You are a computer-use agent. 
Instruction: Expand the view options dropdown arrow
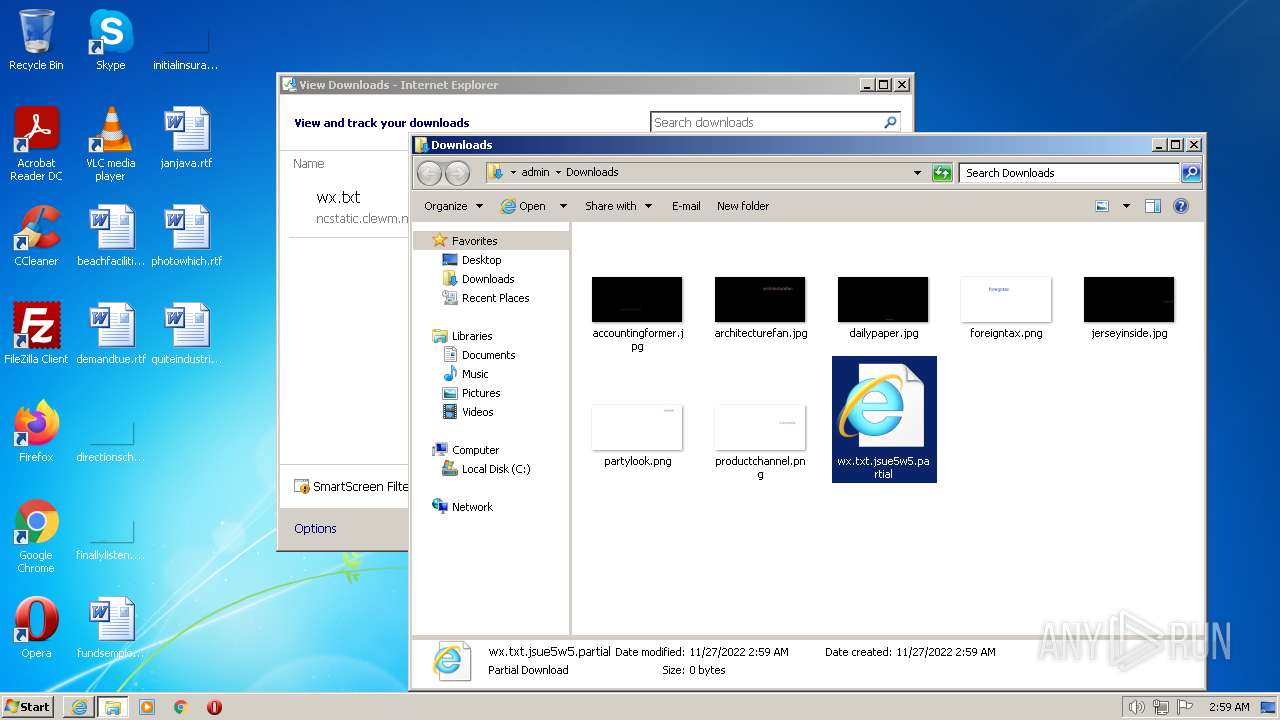pyautogui.click(x=1126, y=206)
